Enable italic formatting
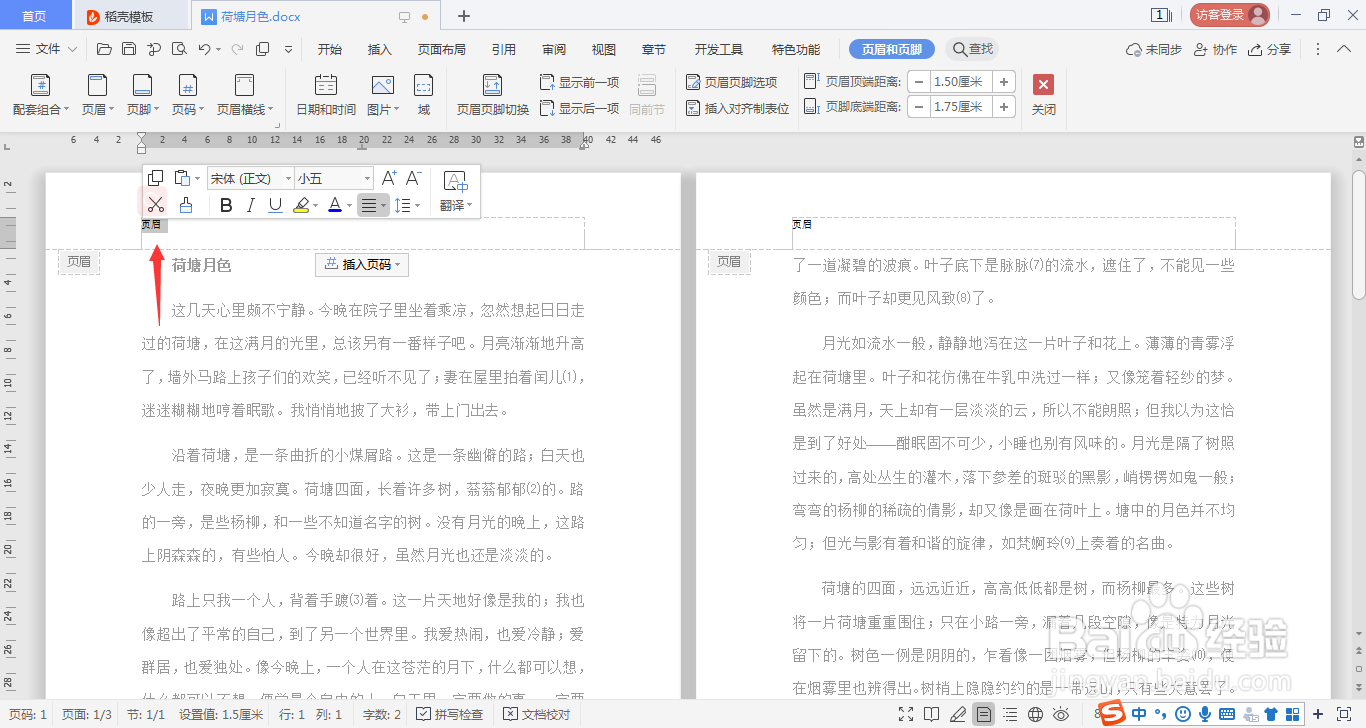The image size is (1366, 728). click(249, 204)
